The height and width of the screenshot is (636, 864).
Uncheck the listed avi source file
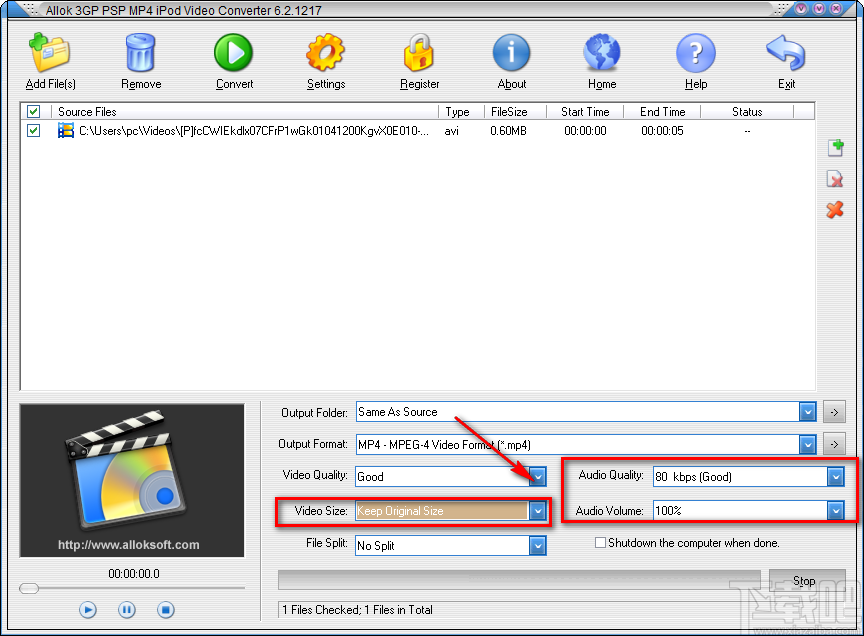[33, 130]
